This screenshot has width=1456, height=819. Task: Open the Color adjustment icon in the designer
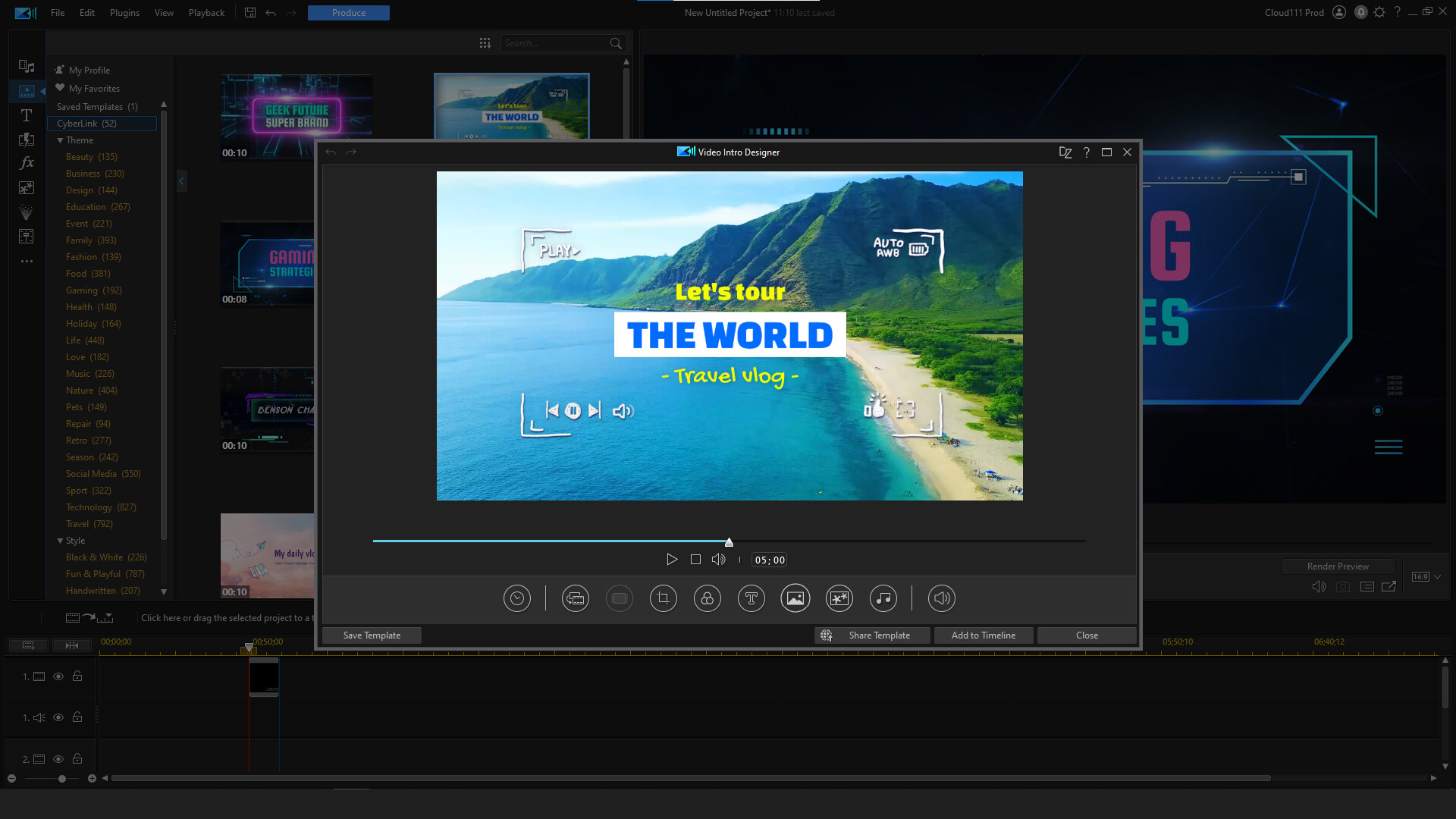(707, 598)
